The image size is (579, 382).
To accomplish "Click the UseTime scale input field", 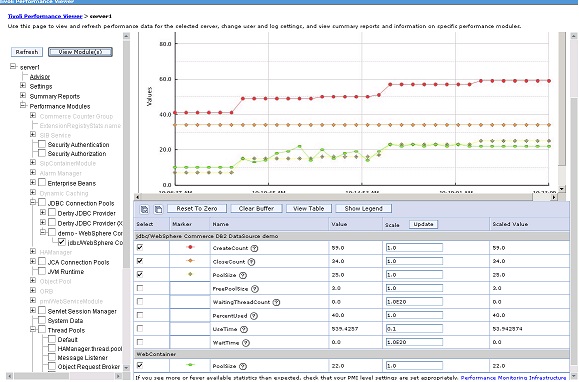I will 414,329.
